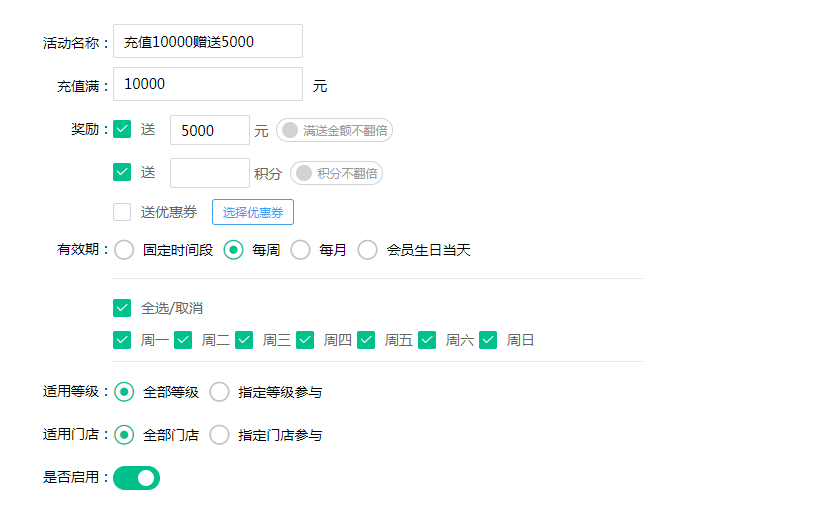Uncheck the 送 积分 reward checkbox

123,172
